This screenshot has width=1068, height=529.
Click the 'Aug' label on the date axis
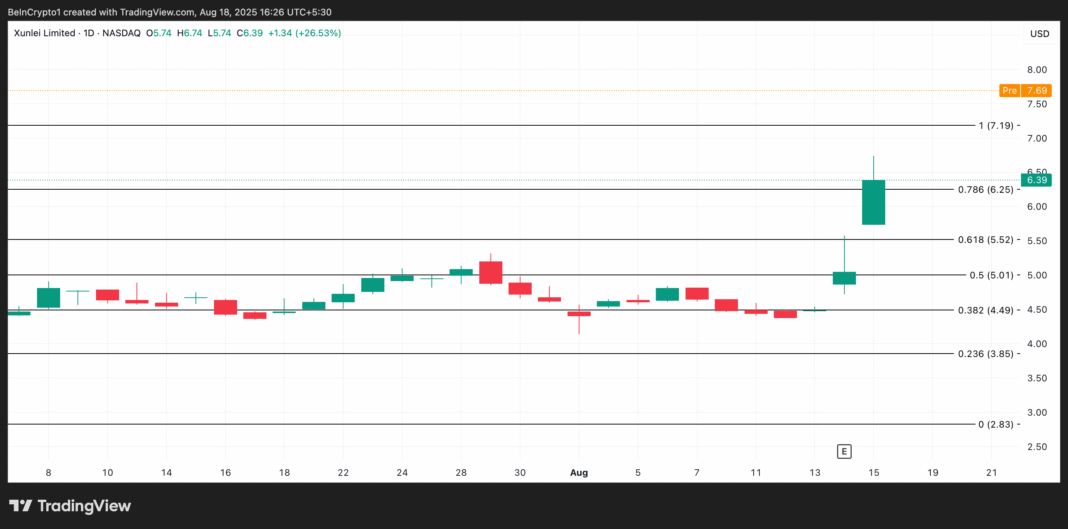click(578, 472)
